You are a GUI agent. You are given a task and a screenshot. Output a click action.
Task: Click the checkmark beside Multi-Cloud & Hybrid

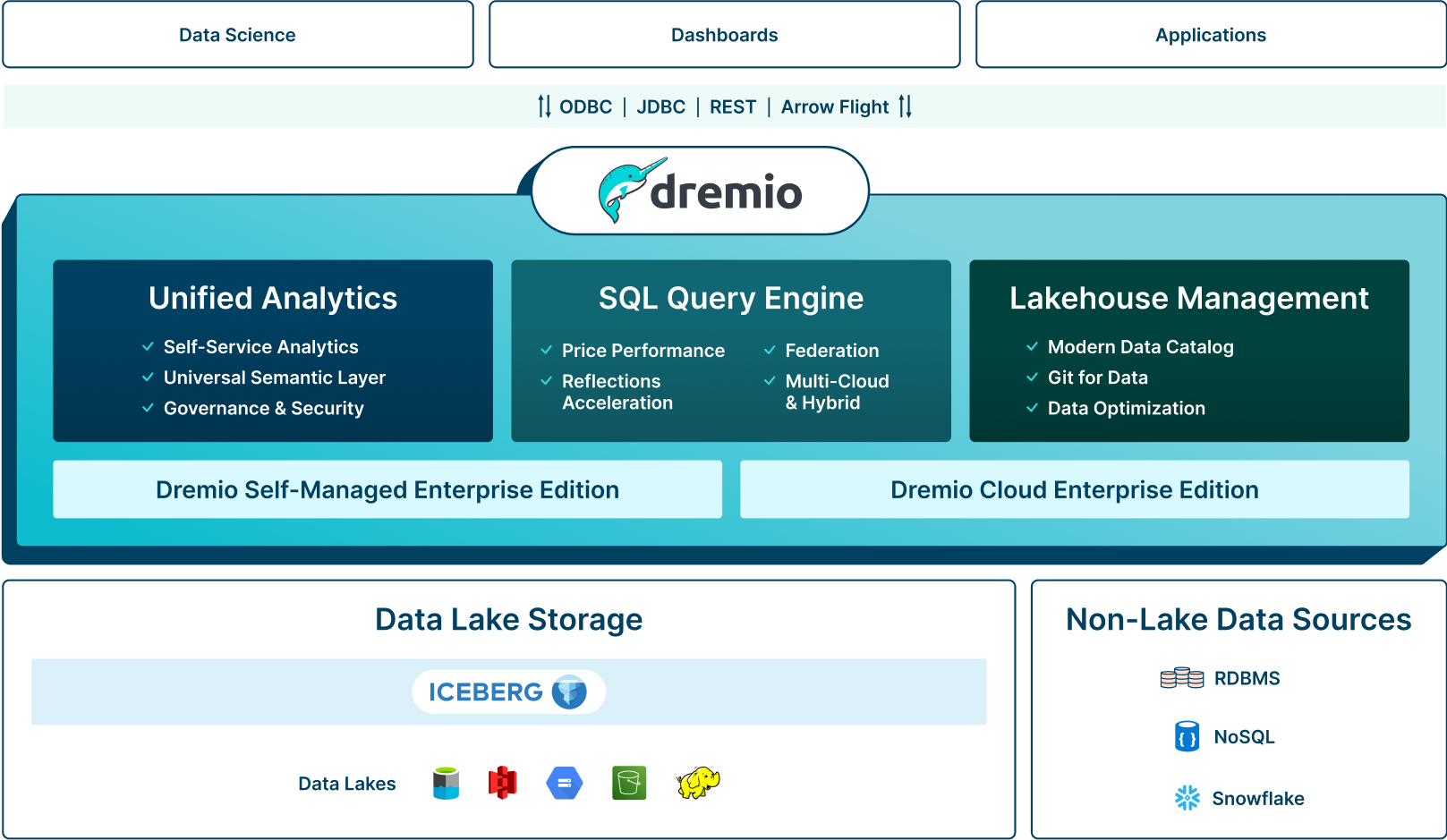770,381
